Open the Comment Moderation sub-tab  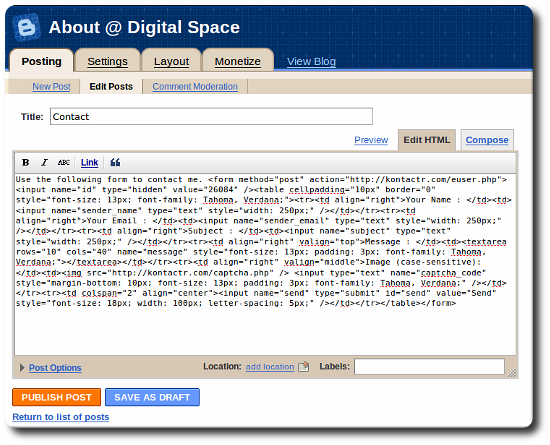[195, 87]
